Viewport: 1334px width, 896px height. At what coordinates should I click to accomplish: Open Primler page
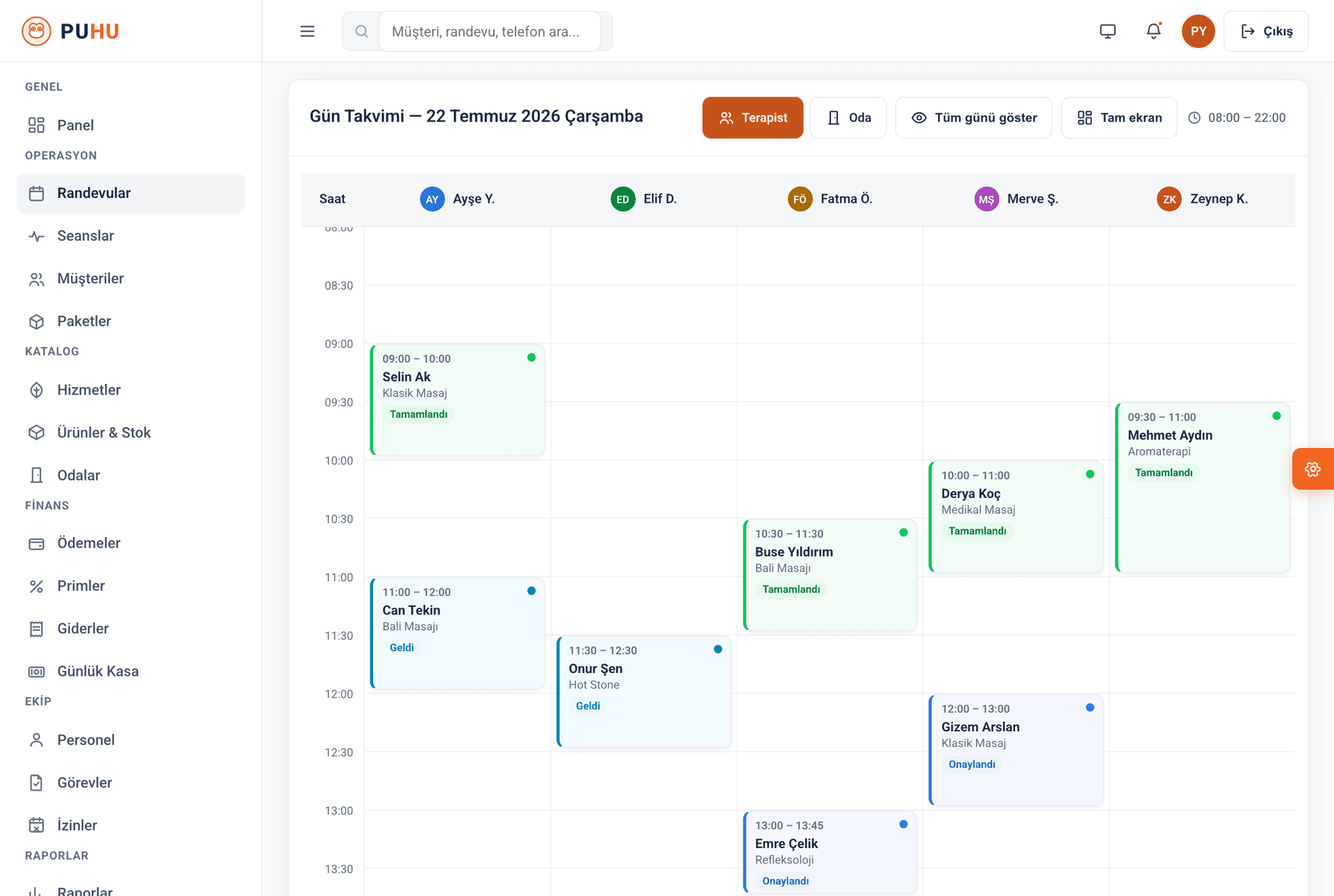point(131,586)
